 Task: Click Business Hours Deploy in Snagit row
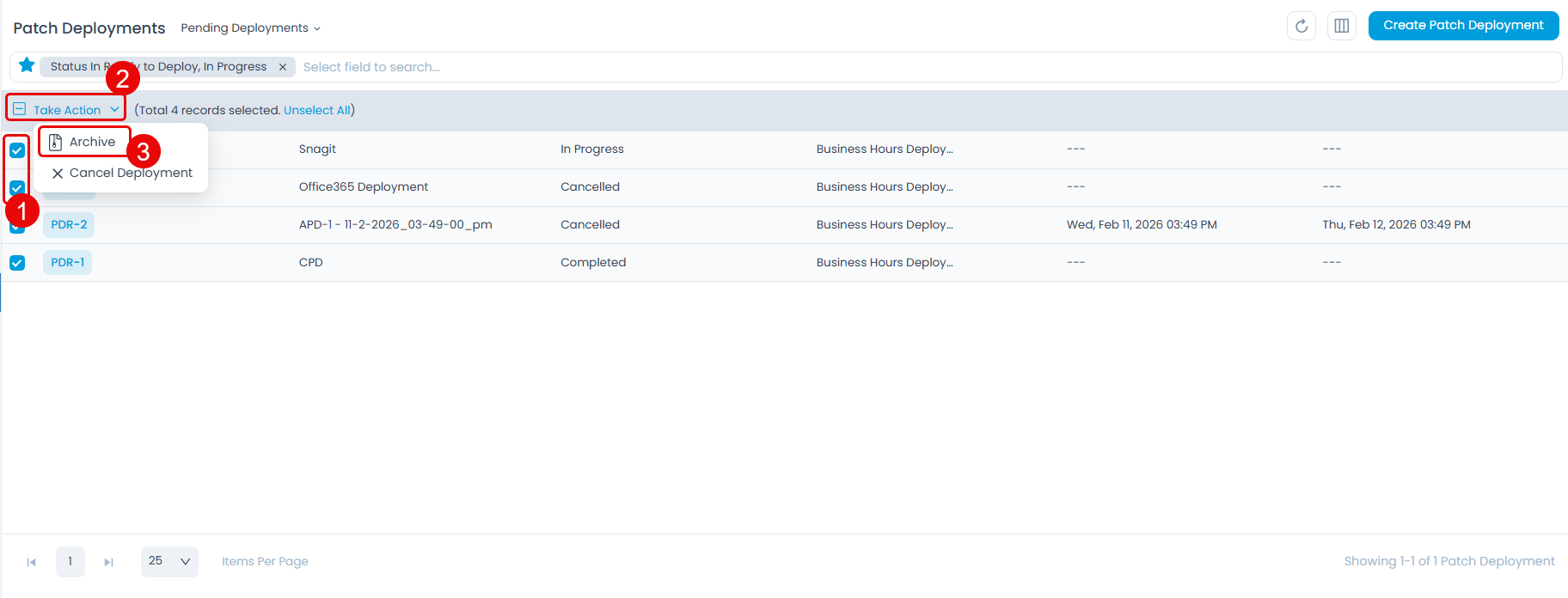pyautogui.click(x=885, y=149)
